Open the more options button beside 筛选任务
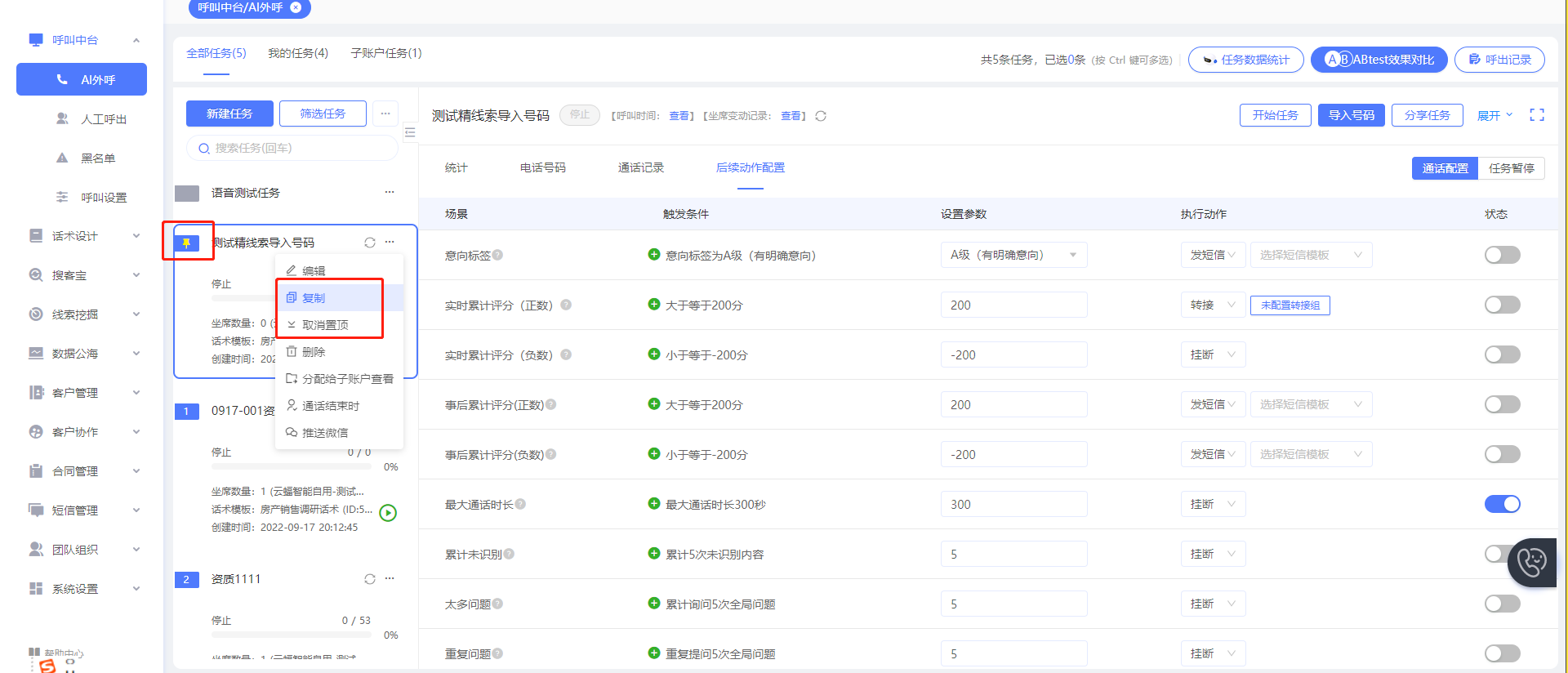Image resolution: width=1568 pixels, height=673 pixels. (385, 114)
